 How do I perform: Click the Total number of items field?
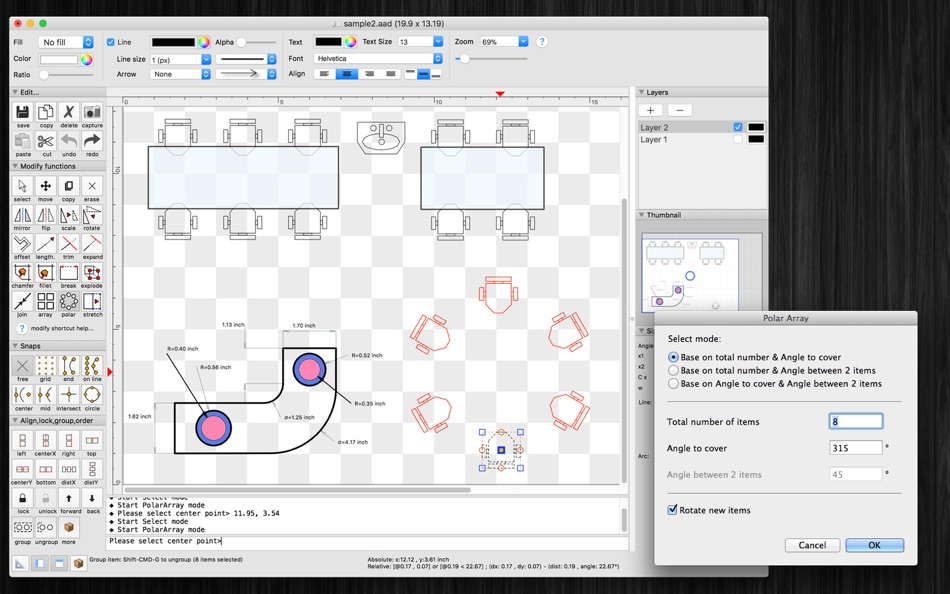[855, 421]
